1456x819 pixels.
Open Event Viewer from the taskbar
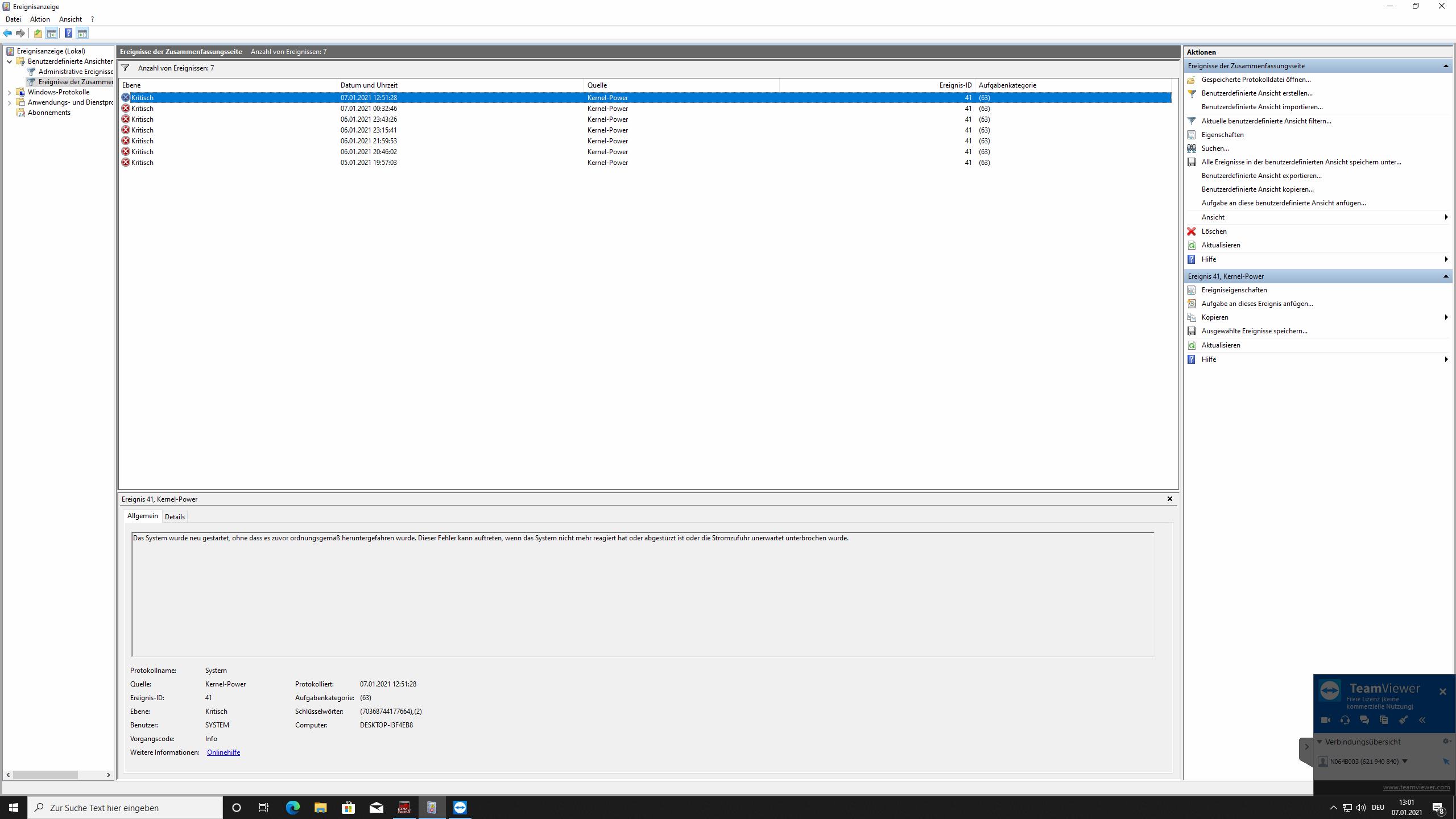pos(432,807)
